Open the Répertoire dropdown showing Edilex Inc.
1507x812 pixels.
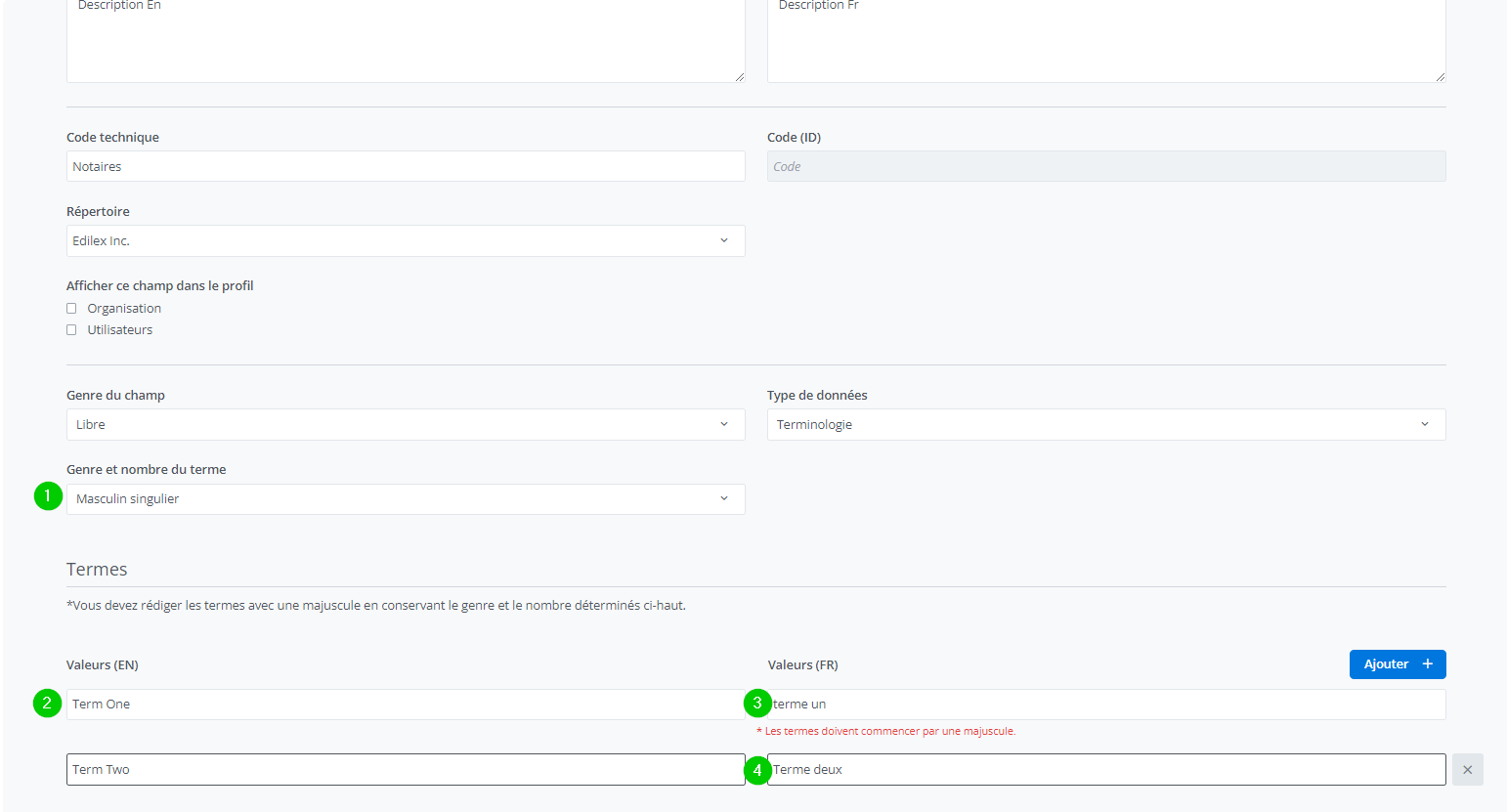click(x=405, y=241)
